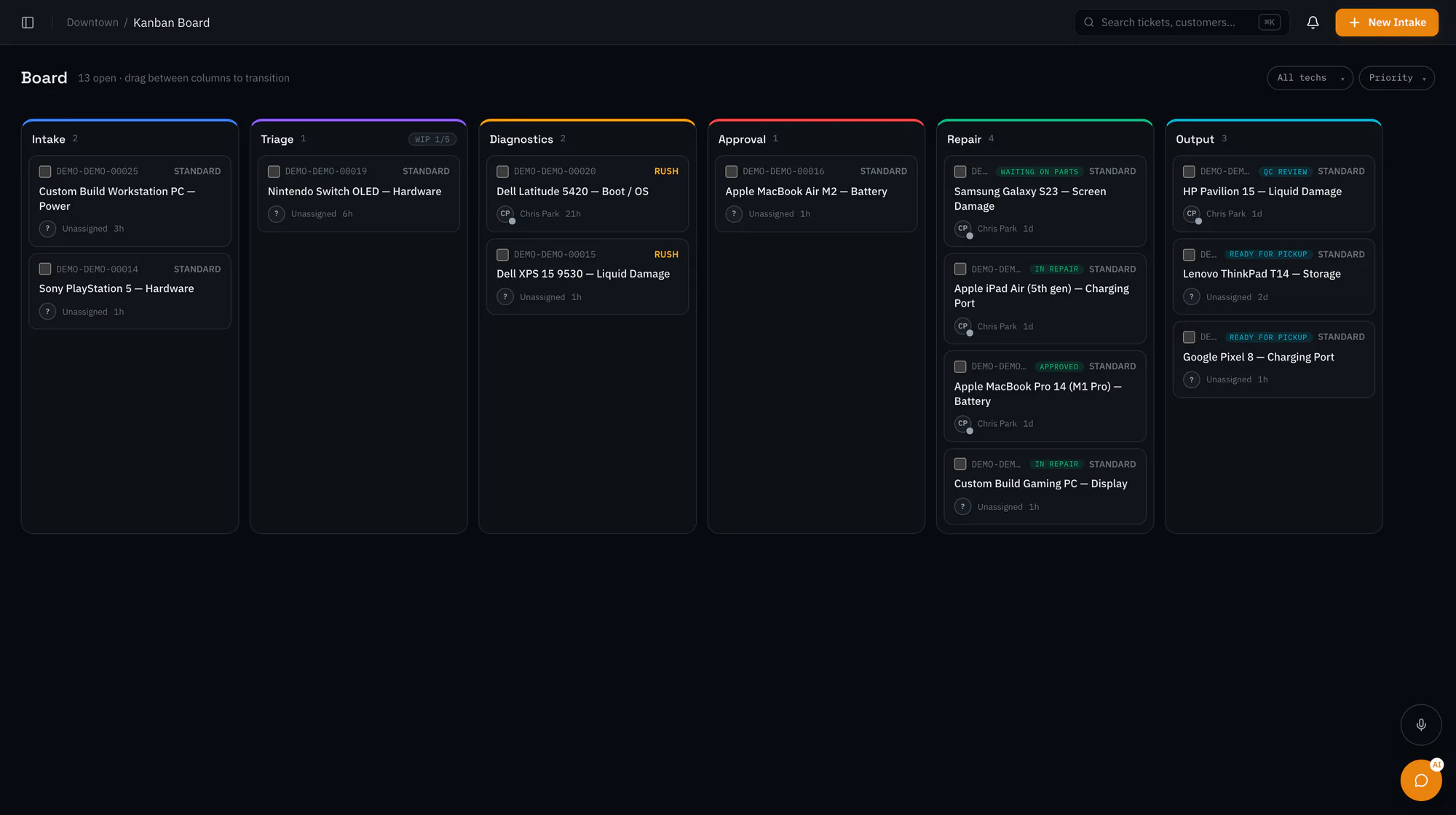Open the notifications bell
The width and height of the screenshot is (1456, 815).
tap(1313, 23)
